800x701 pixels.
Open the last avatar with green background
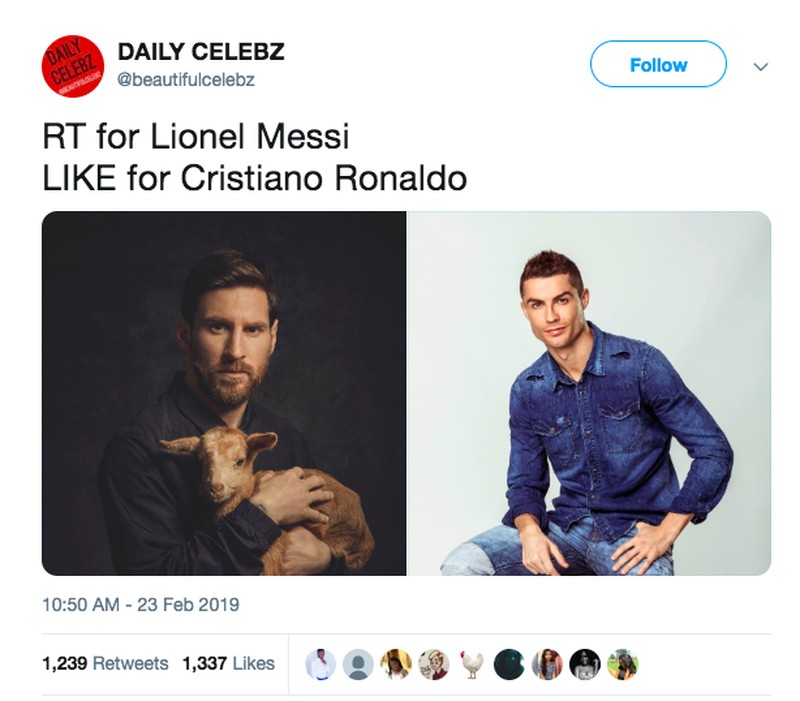(622, 664)
